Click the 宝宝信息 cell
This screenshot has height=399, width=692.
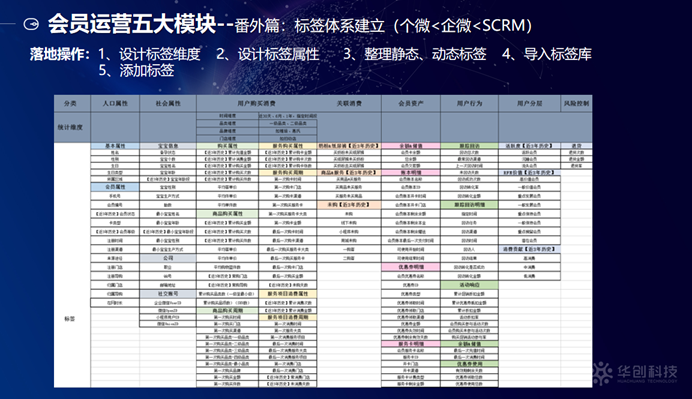coord(168,146)
